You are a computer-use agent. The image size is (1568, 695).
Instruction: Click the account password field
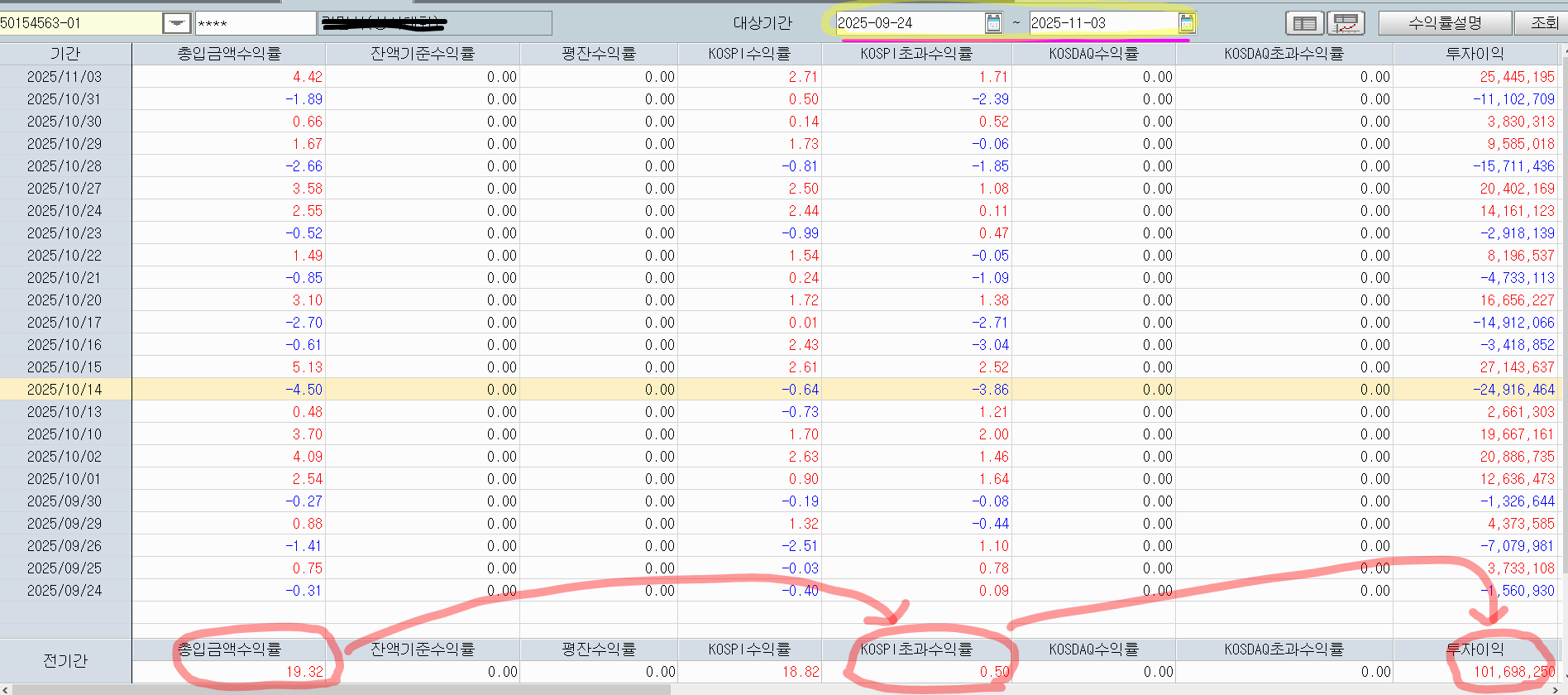pos(255,23)
